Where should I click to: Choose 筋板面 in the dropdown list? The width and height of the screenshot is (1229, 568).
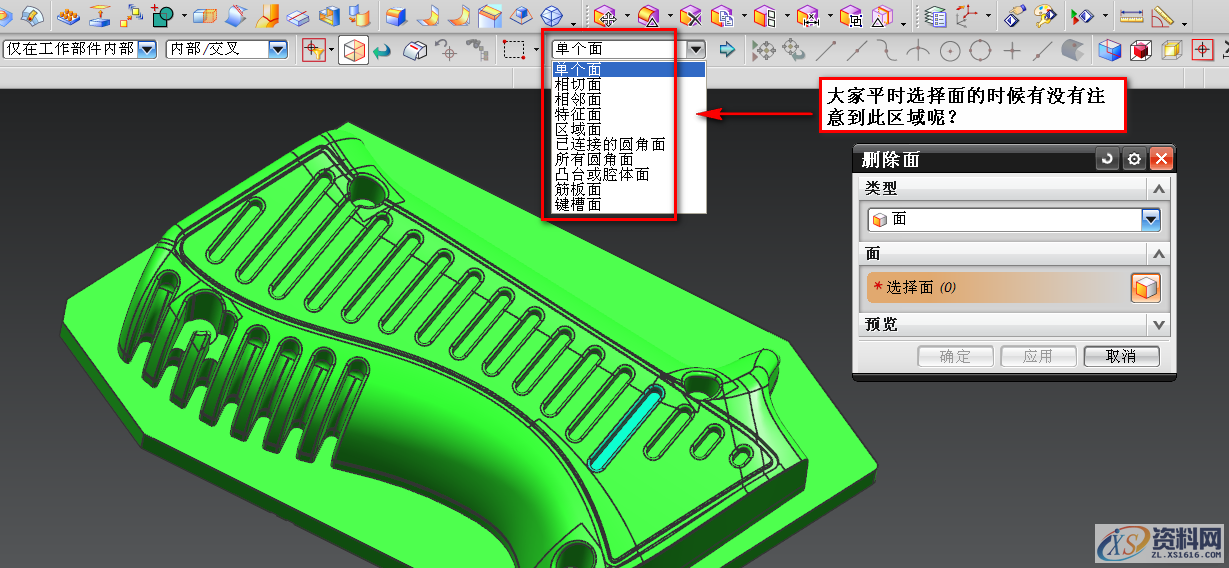578,190
